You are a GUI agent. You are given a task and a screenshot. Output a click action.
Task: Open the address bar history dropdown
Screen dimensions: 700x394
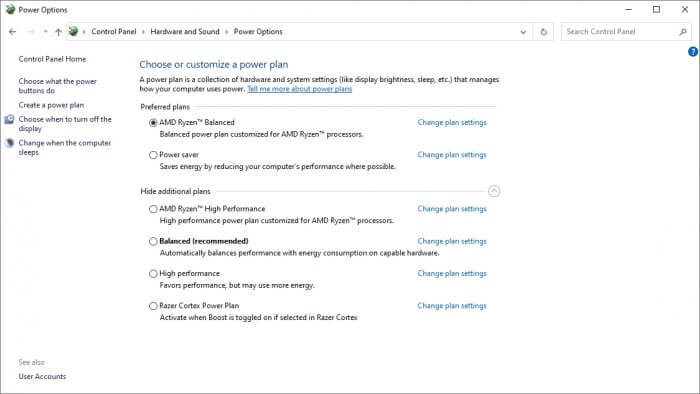tap(523, 32)
